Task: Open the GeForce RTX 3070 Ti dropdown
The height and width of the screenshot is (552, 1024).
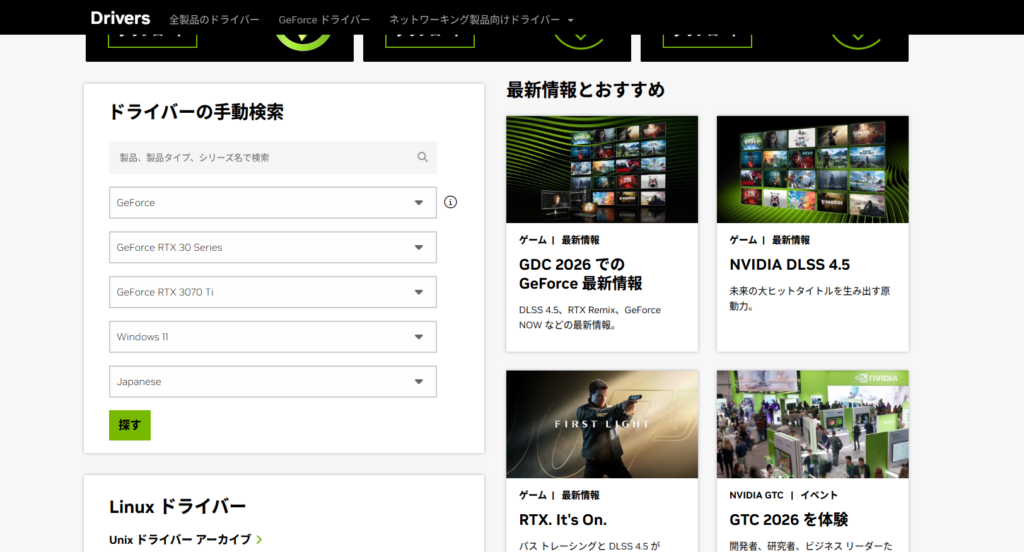Action: (273, 292)
